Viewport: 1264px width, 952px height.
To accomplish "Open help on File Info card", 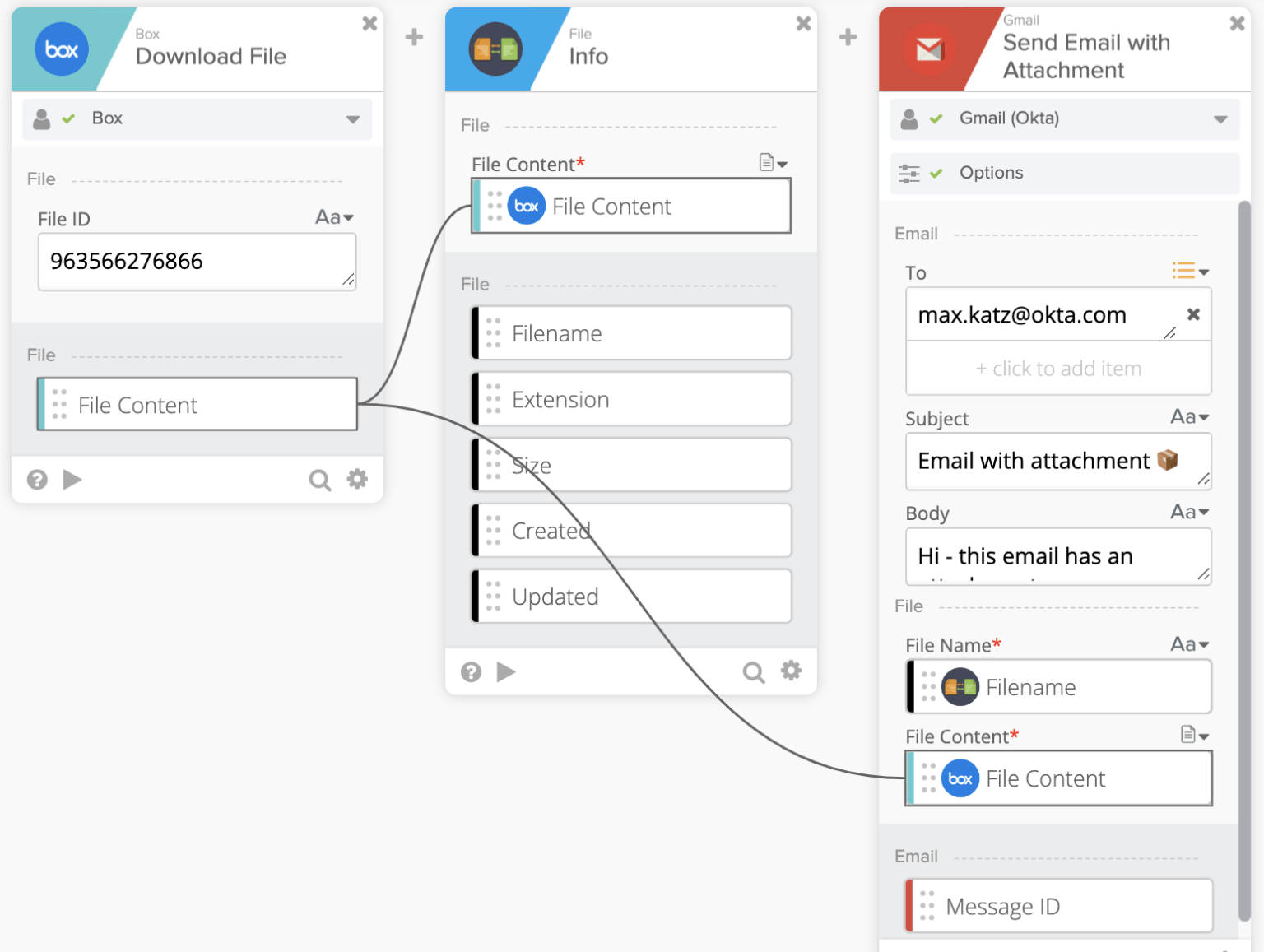I will coord(471,672).
